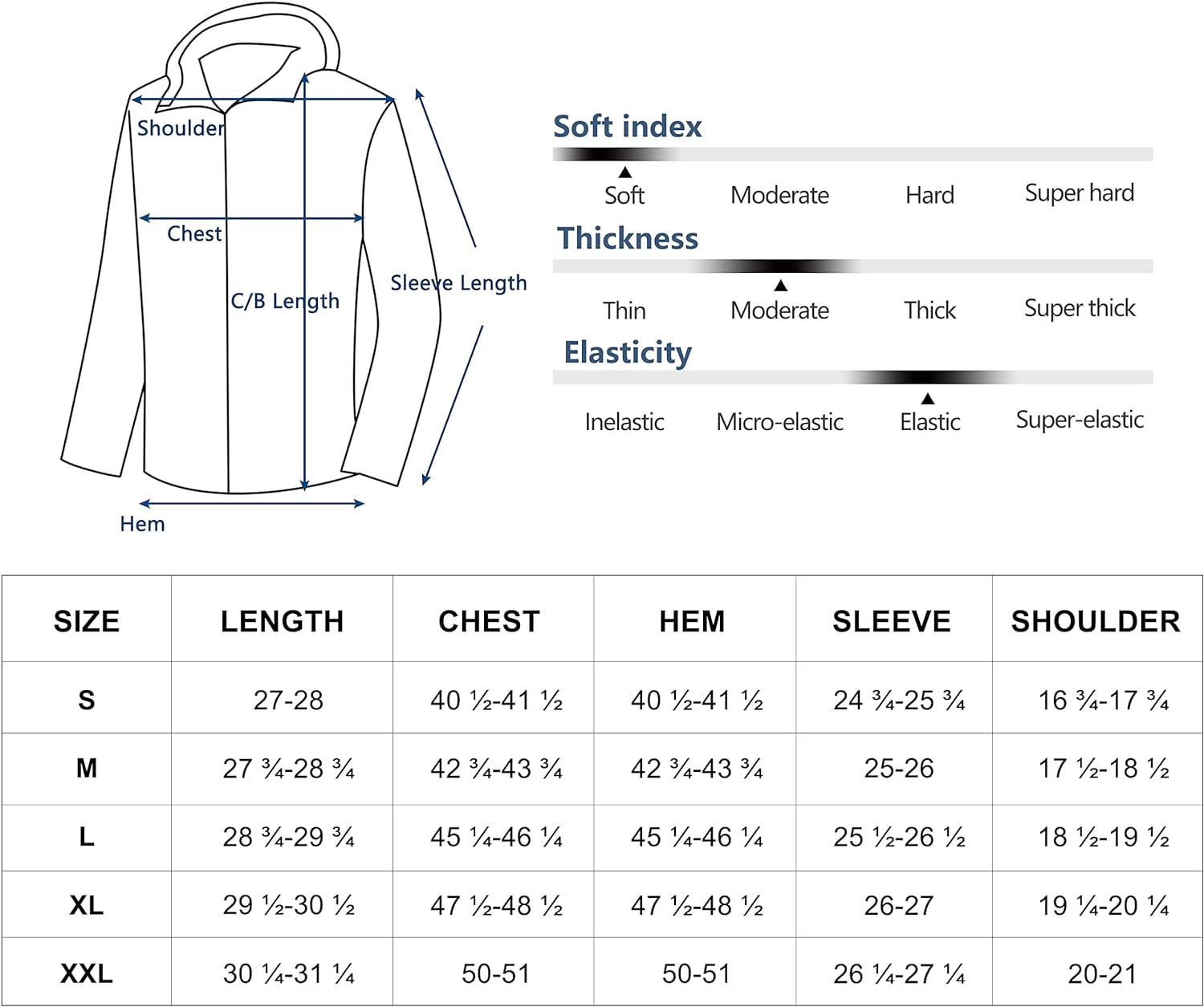Select the Super thick label
1204x1007 pixels.
point(1080,309)
